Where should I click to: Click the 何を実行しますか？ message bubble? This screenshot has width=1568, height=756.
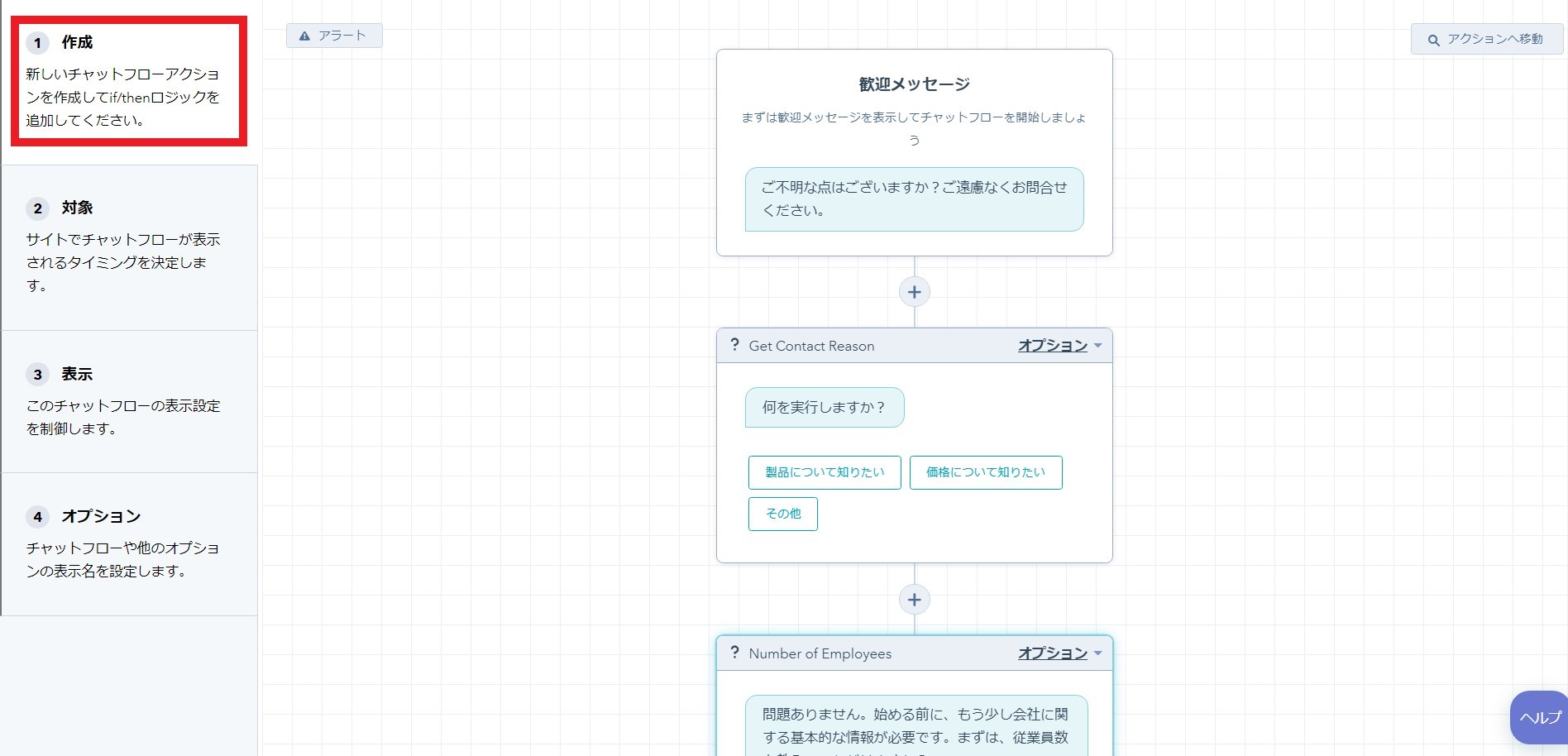(825, 408)
